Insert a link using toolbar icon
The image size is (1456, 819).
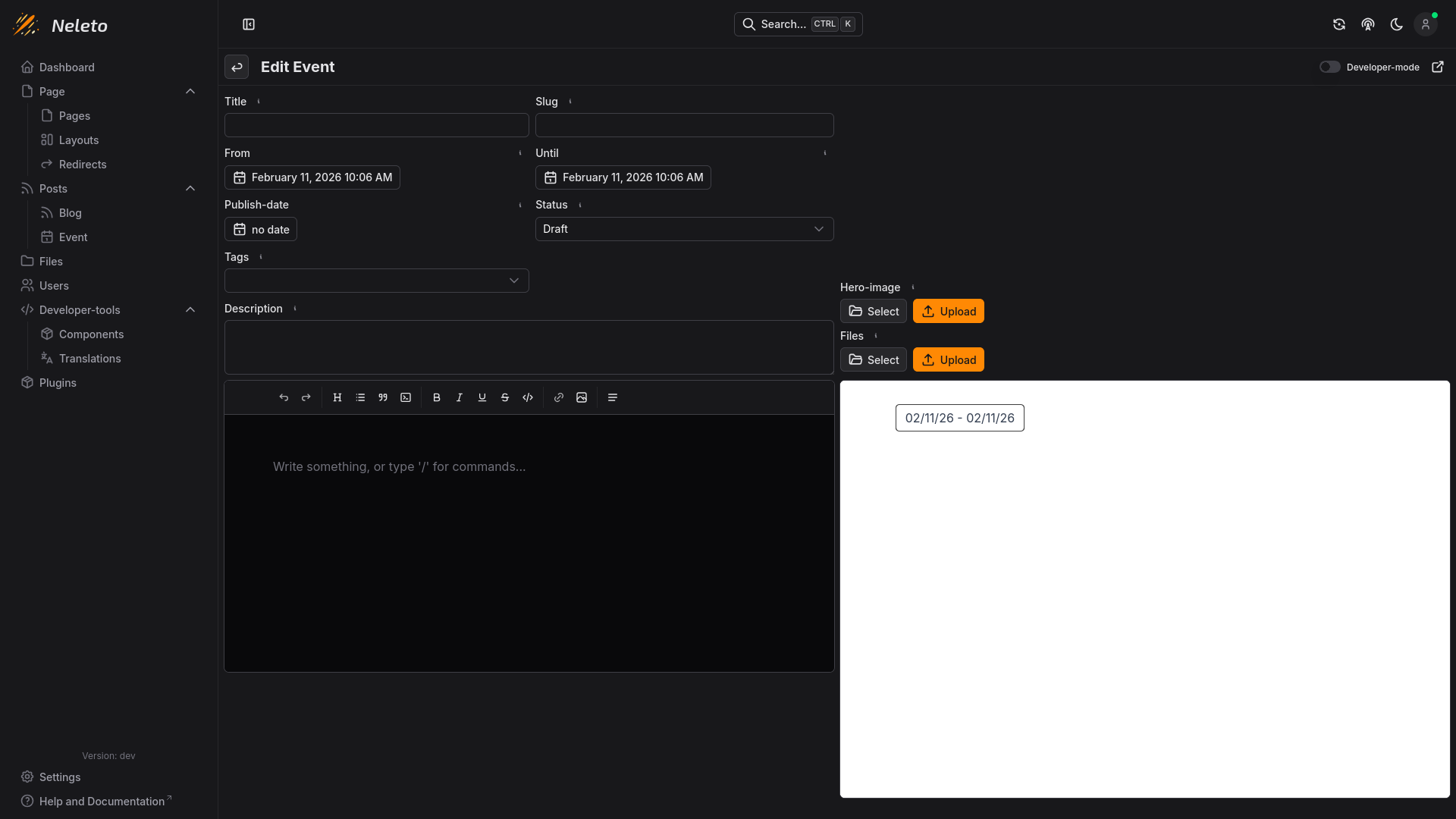click(x=559, y=397)
